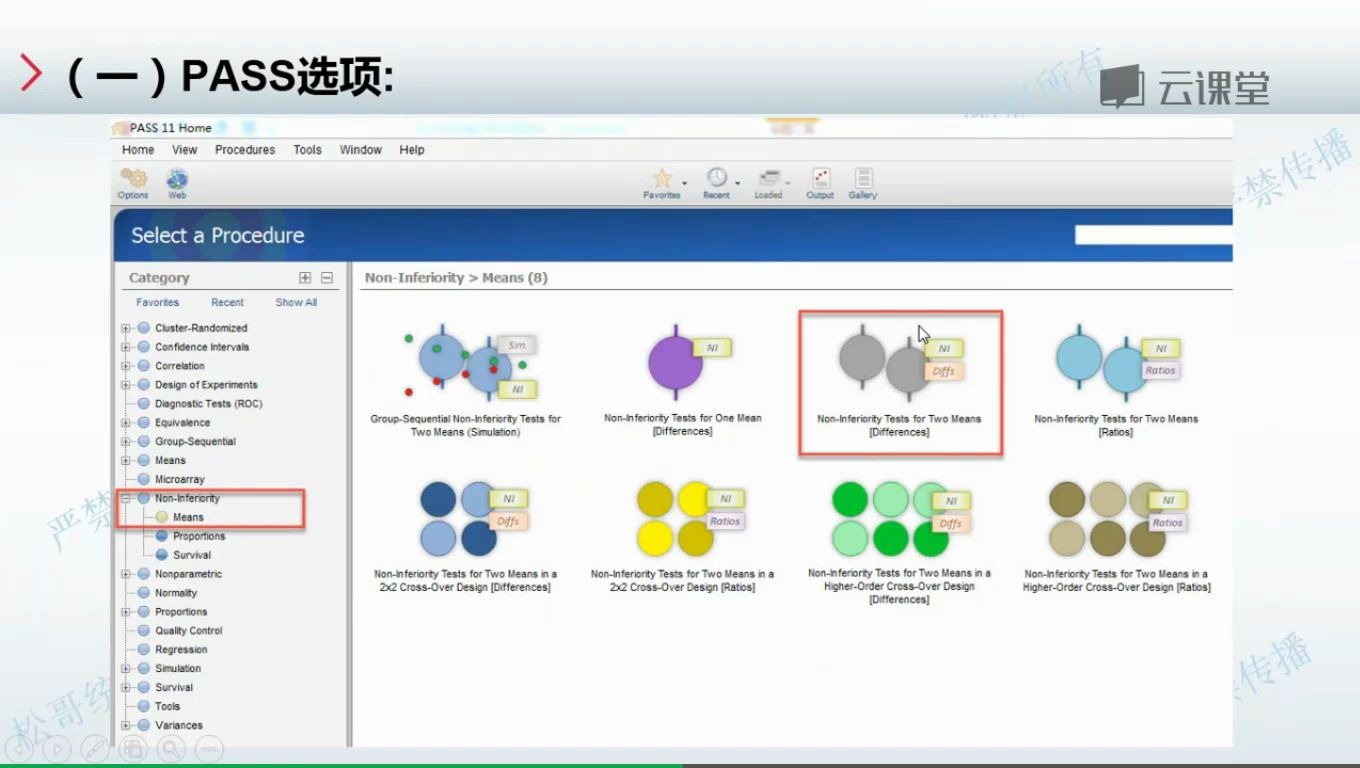This screenshot has width=1360, height=768.
Task: Expand the Design of Experiments node
Action: coord(126,385)
